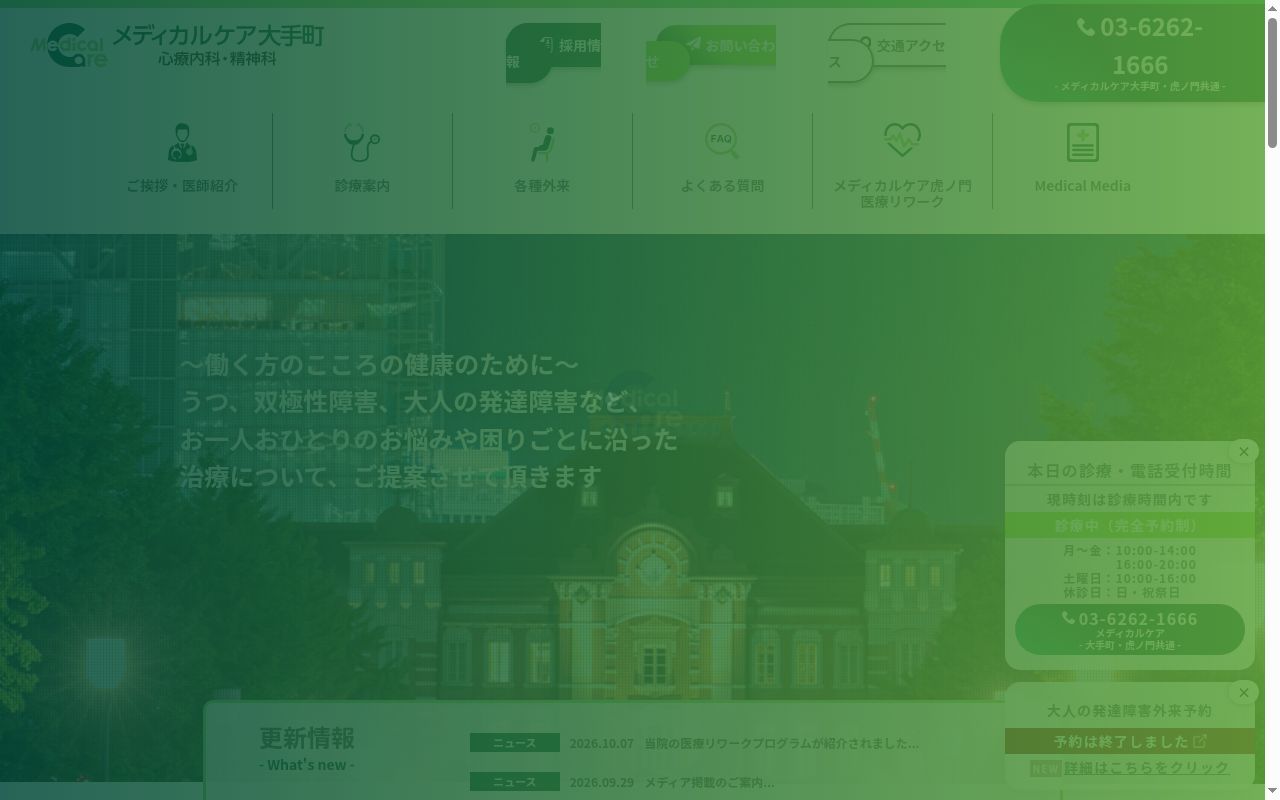Click the 更新情報 heading
Image resolution: width=1280 pixels, height=800 pixels.
[307, 737]
